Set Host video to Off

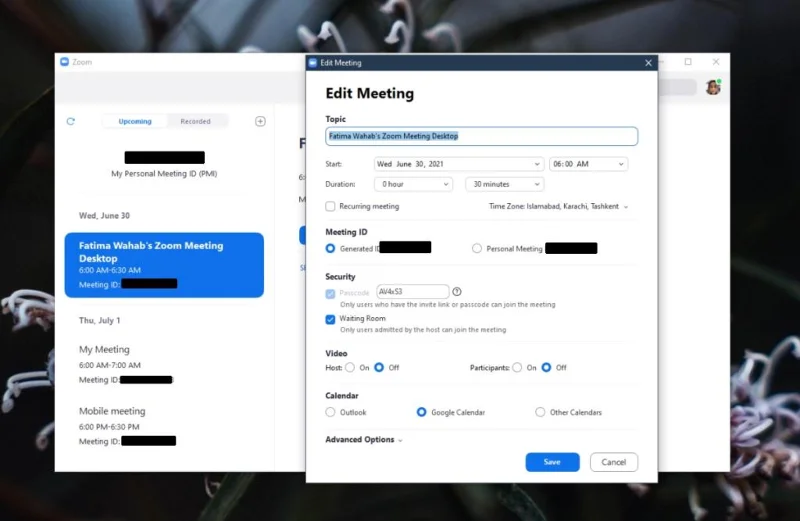point(379,367)
